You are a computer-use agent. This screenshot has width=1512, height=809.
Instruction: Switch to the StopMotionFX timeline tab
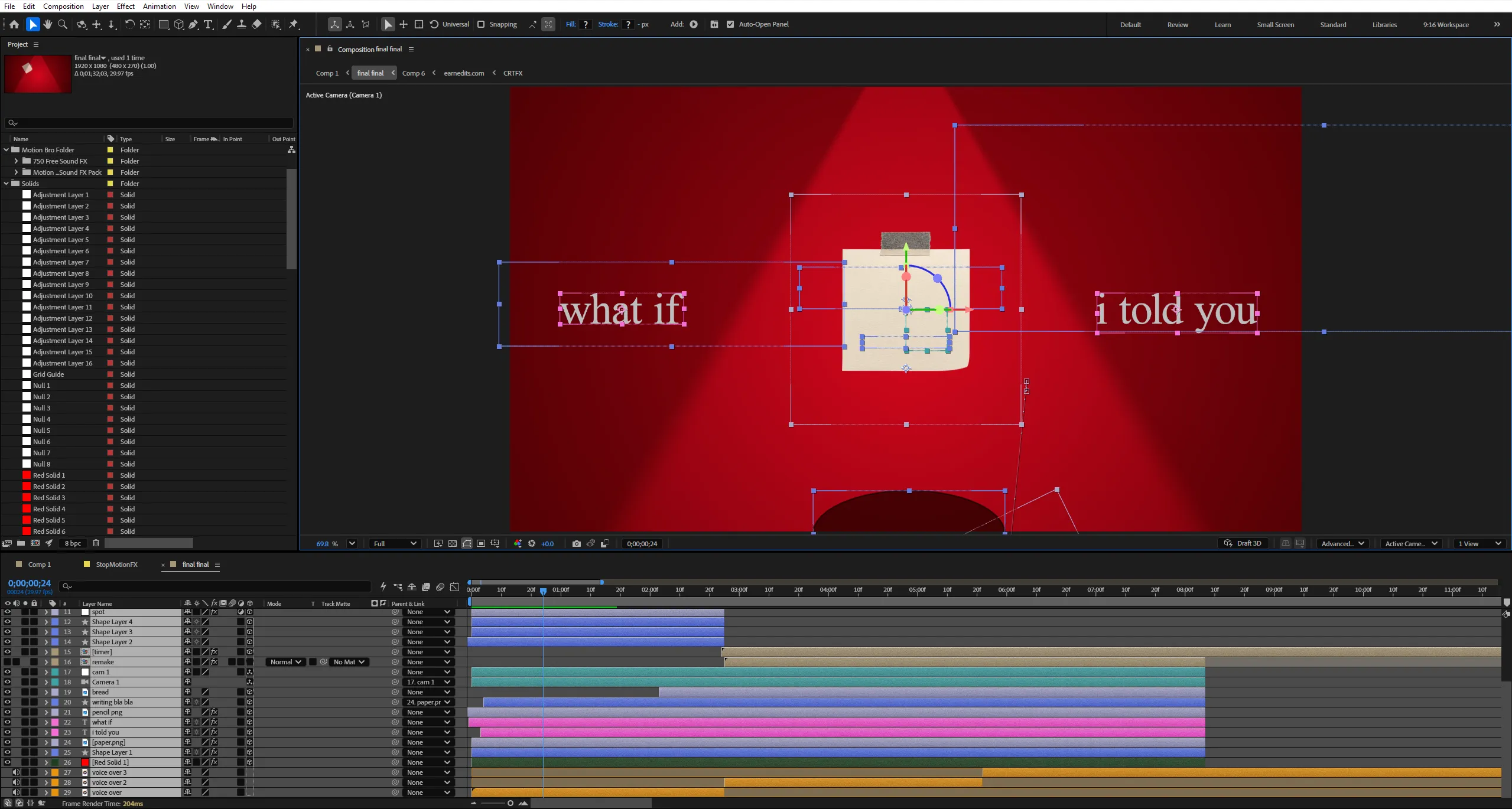coord(116,565)
